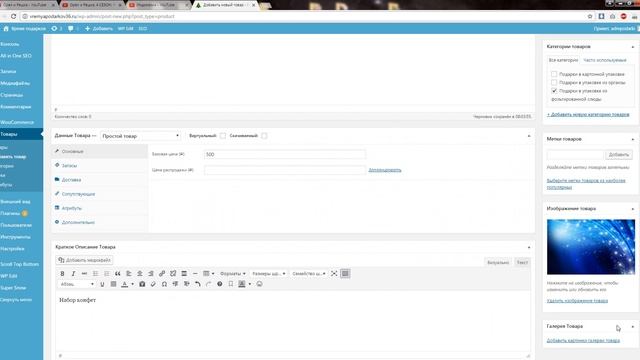Open the font sizes dropdown

(x=269, y=273)
